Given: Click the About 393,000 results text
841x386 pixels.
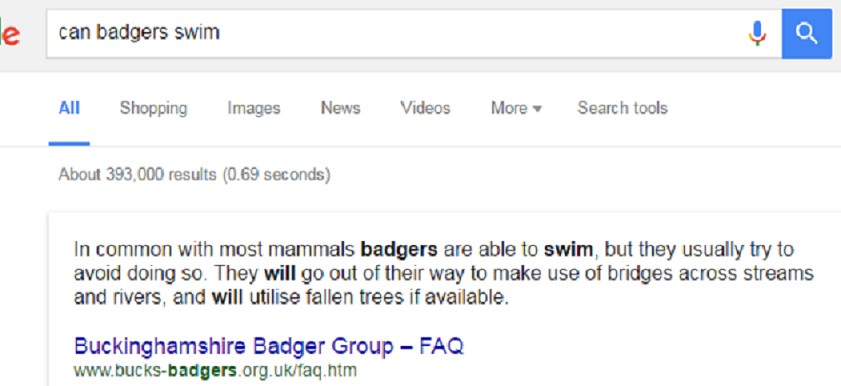Looking at the screenshot, I should pos(194,175).
